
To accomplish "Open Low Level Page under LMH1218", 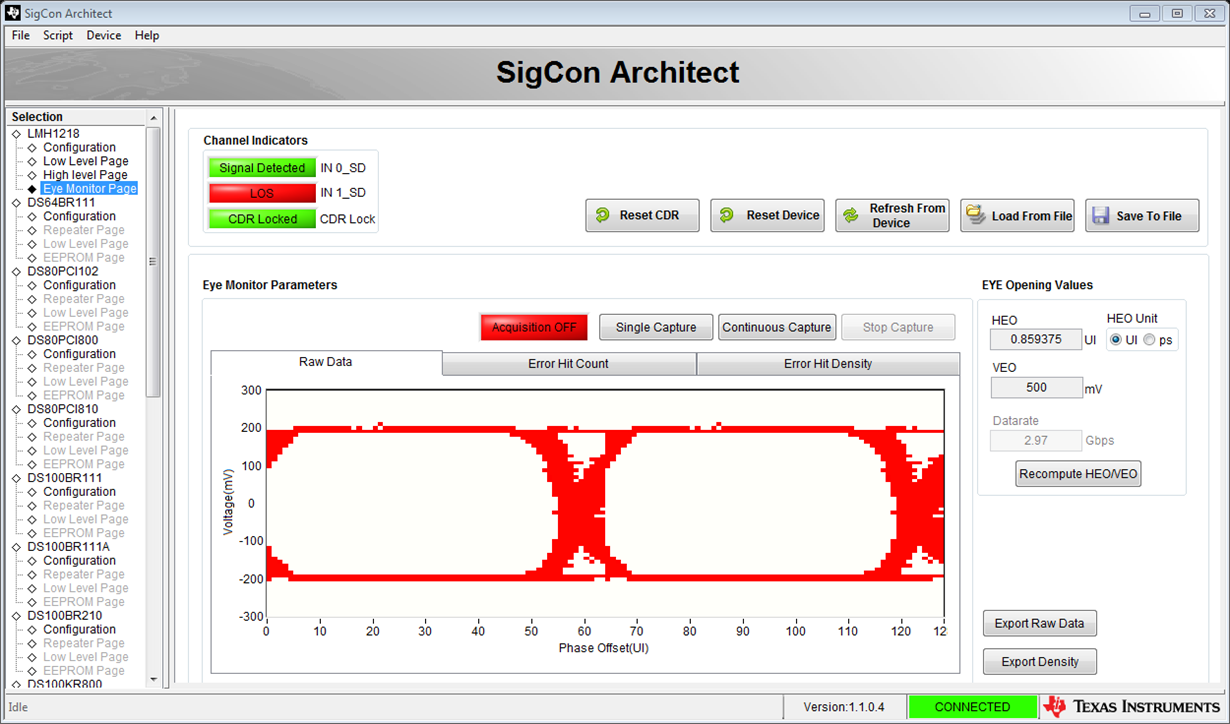I will point(85,161).
